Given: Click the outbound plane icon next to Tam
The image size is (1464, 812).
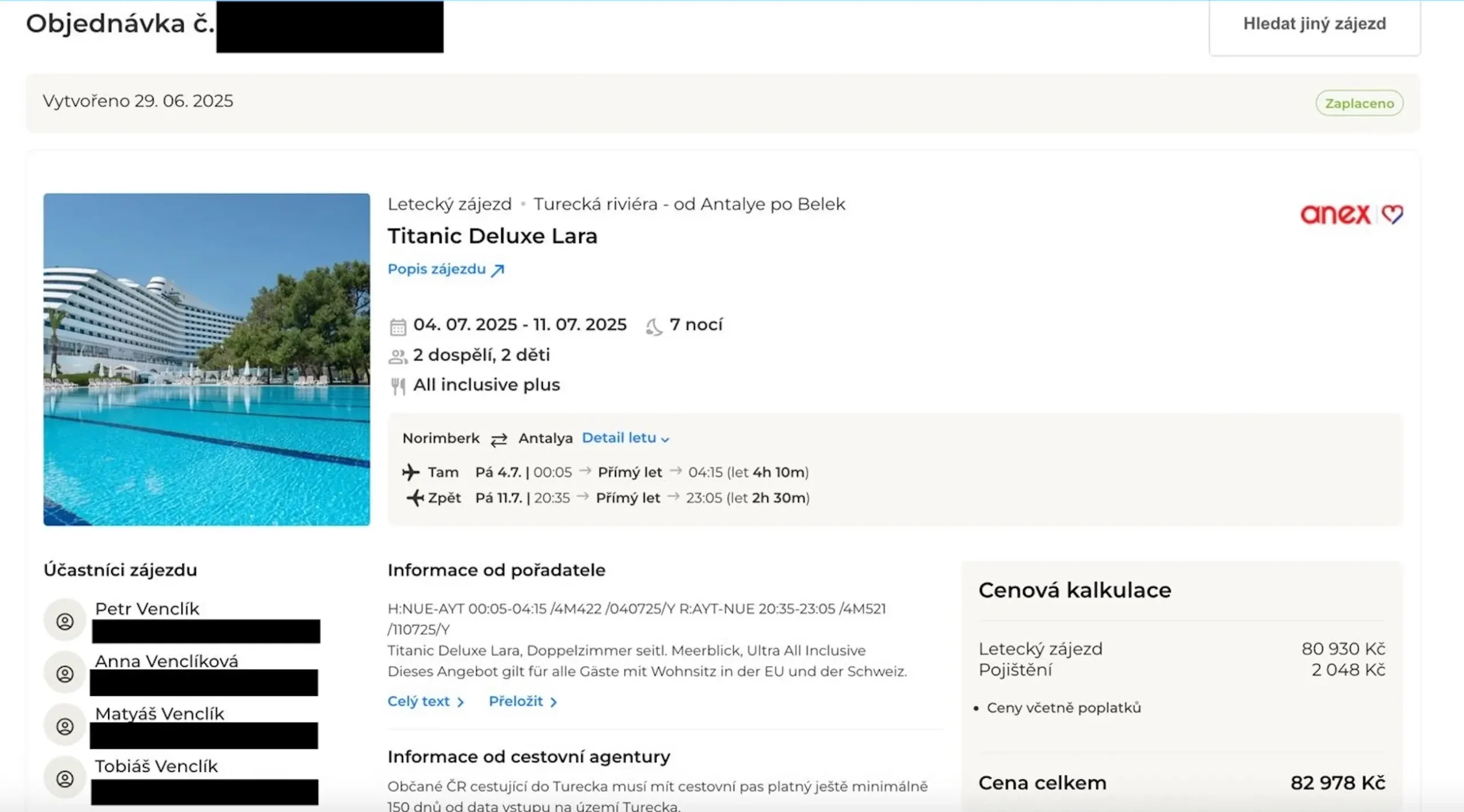Looking at the screenshot, I should (411, 472).
